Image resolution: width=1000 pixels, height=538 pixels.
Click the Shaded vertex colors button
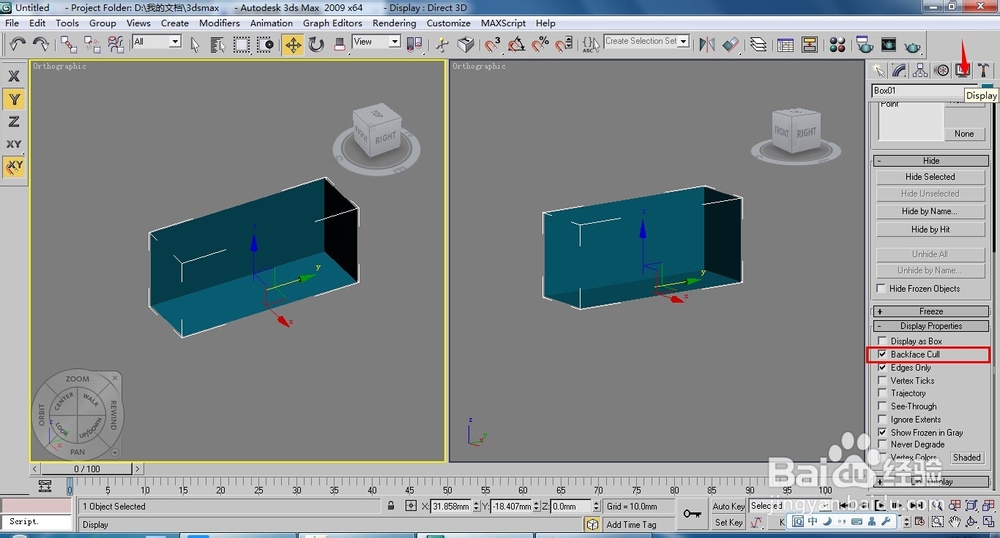[967, 458]
